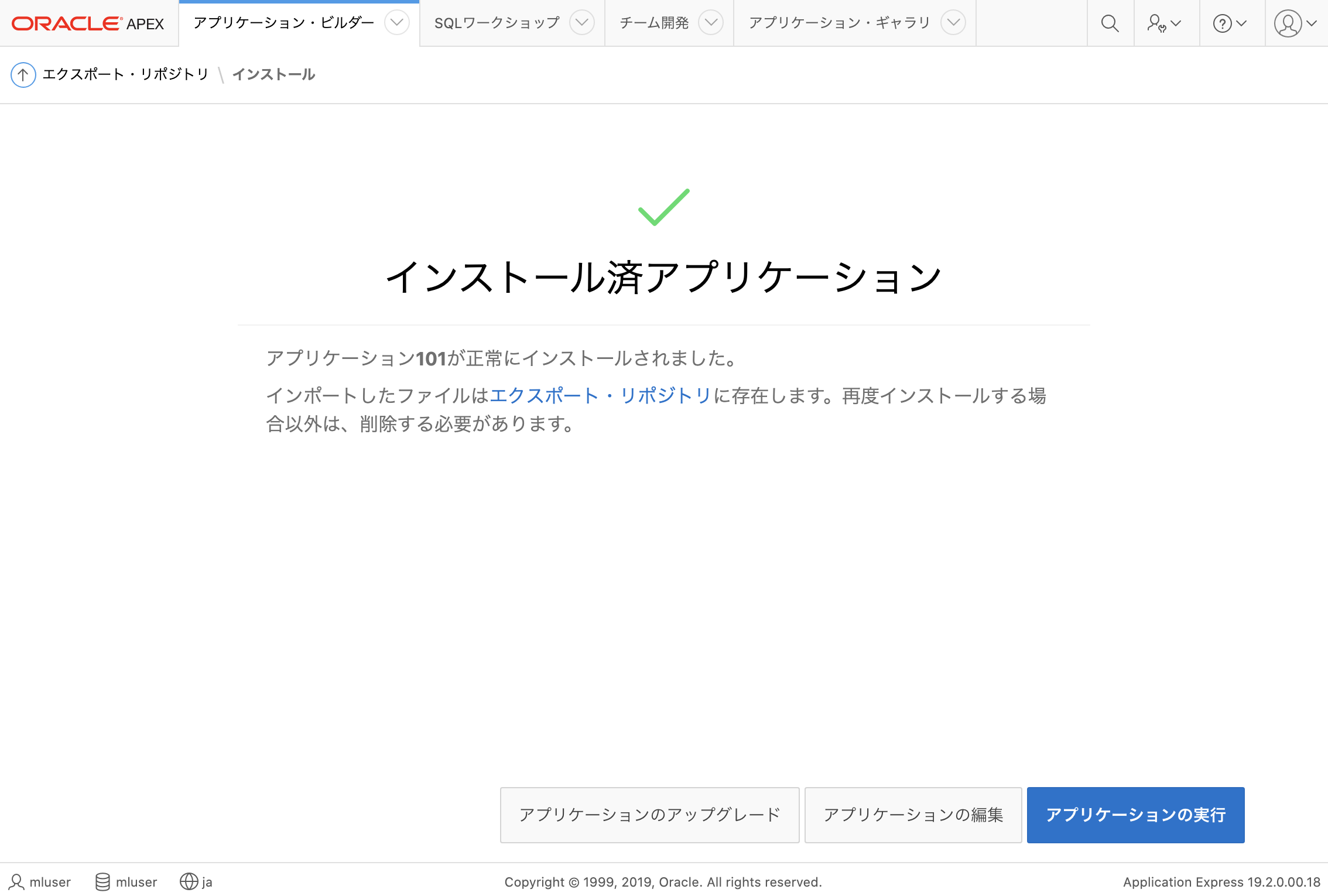Click the up-arrow breadcrumb home icon

click(x=23, y=74)
